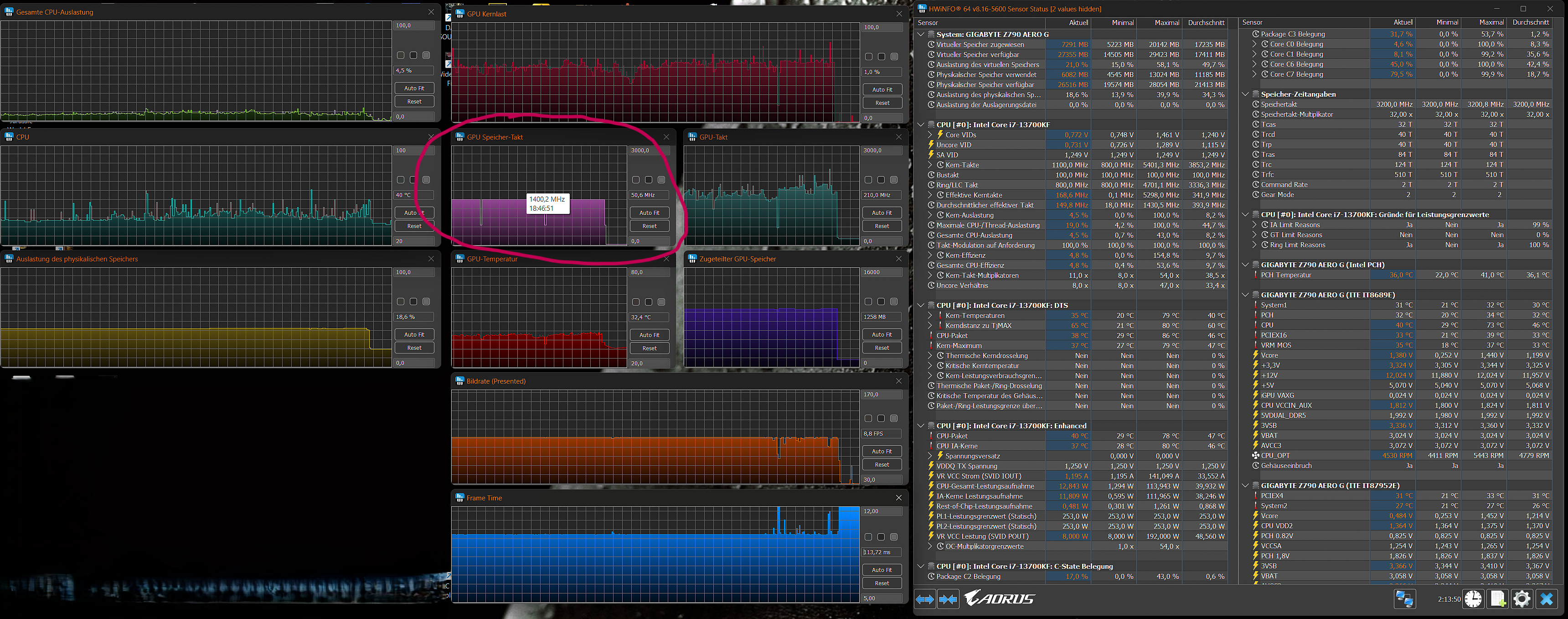The width and height of the screenshot is (1568, 619).
Task: Expand the Core C0 Belegung row
Action: [1254, 45]
